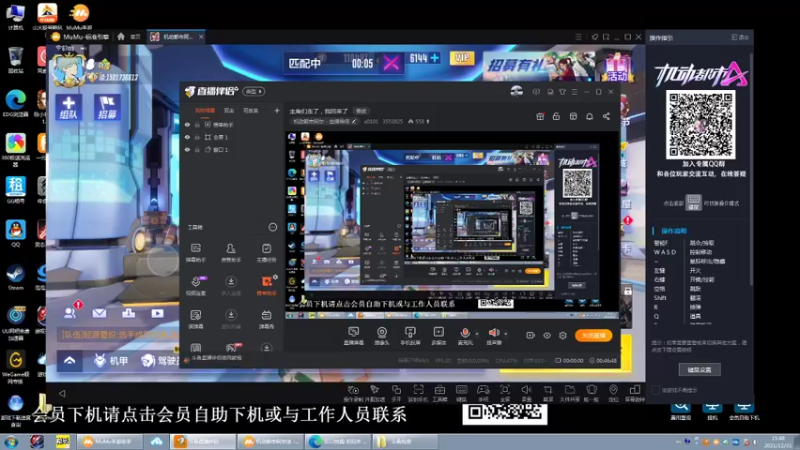Open streaming app hamburger menu
800x450 pixels.
574,92
